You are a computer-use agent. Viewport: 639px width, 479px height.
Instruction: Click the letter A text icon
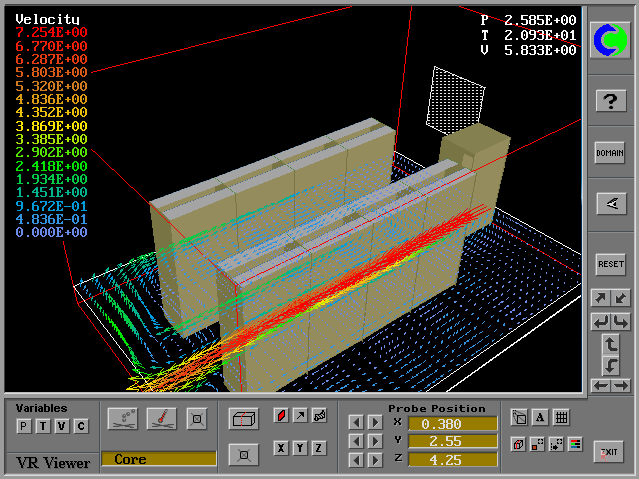(540, 418)
